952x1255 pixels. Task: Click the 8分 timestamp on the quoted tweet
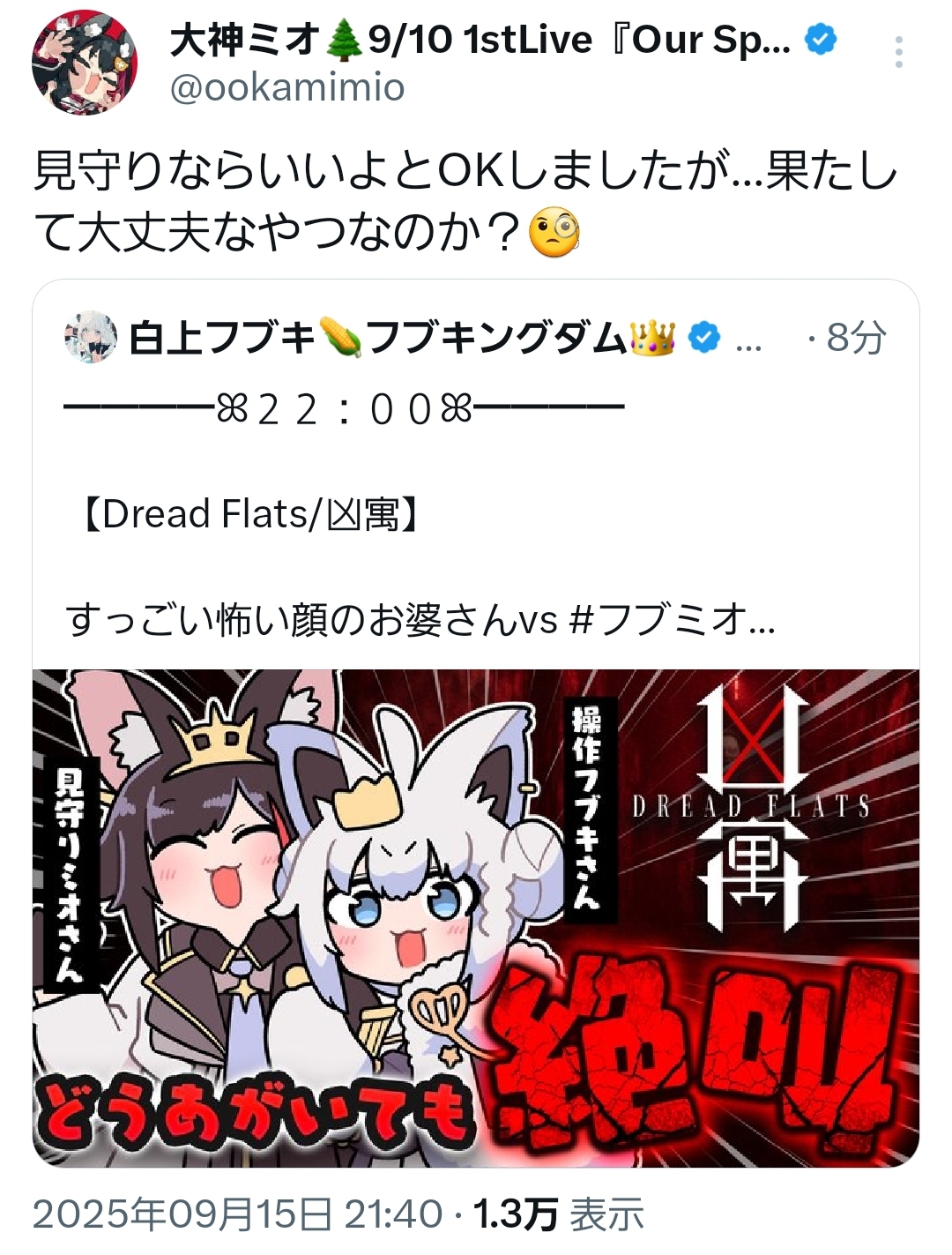coord(856,338)
